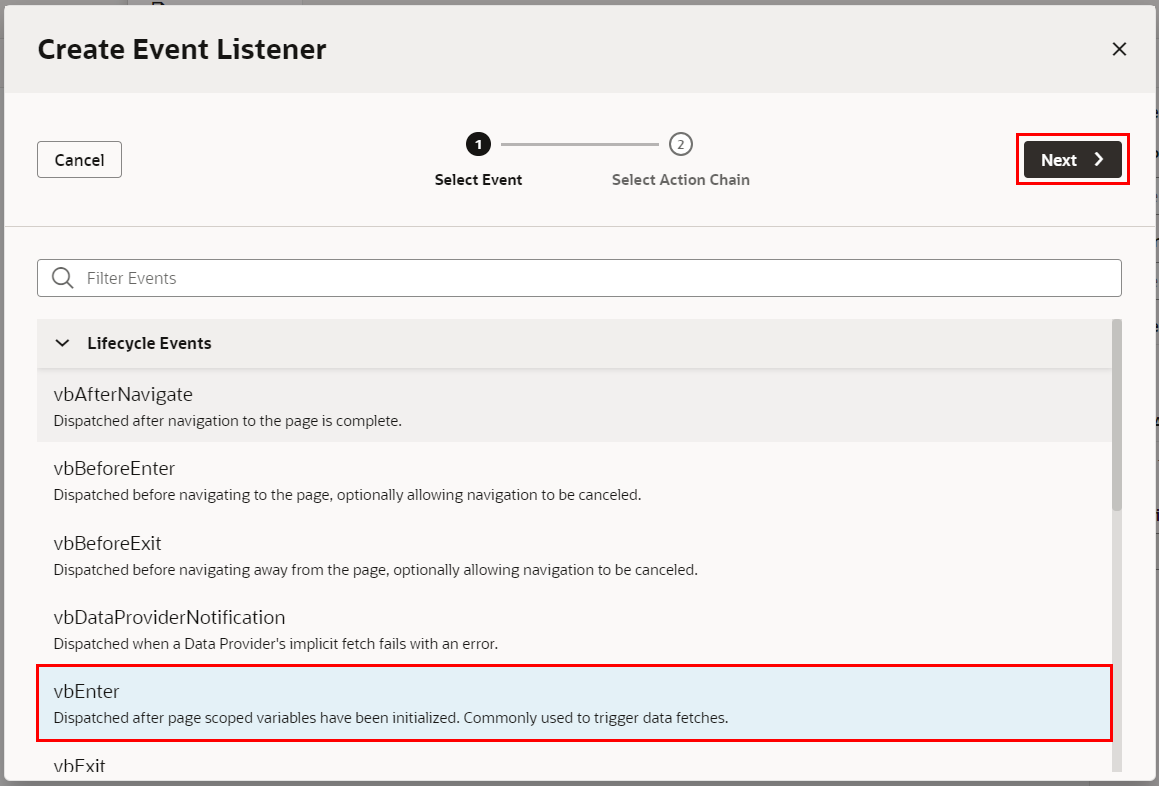Collapse the Lifecycle Events section chevron
This screenshot has height=786, width=1159.
point(63,343)
